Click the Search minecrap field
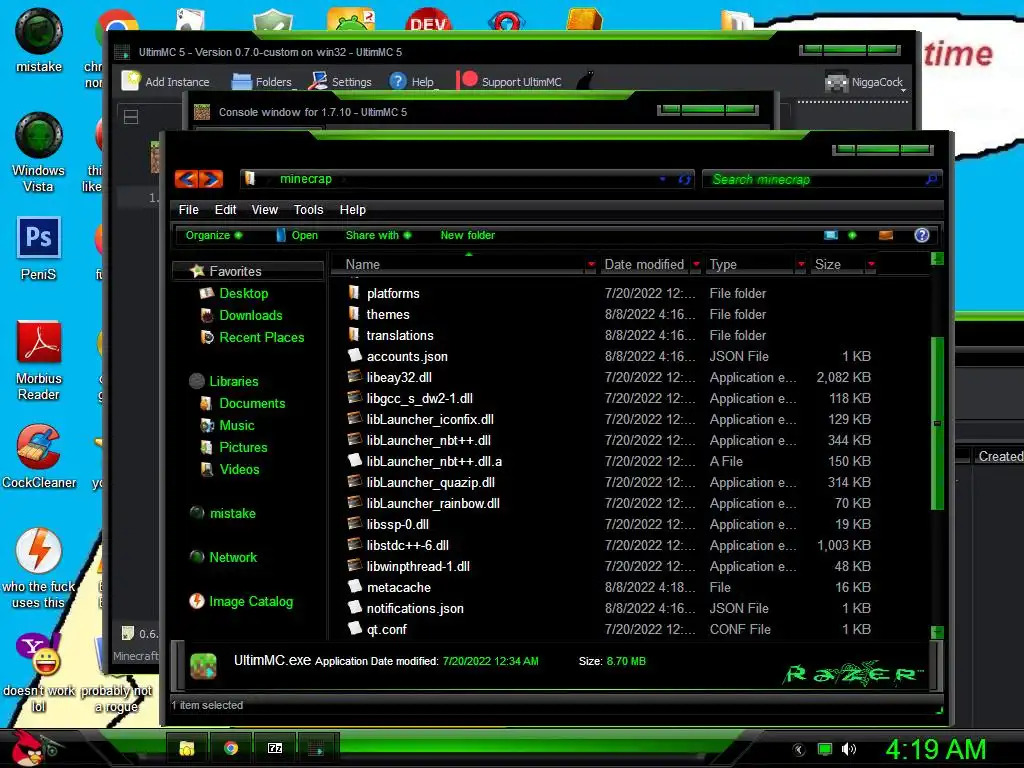 pyautogui.click(x=822, y=179)
